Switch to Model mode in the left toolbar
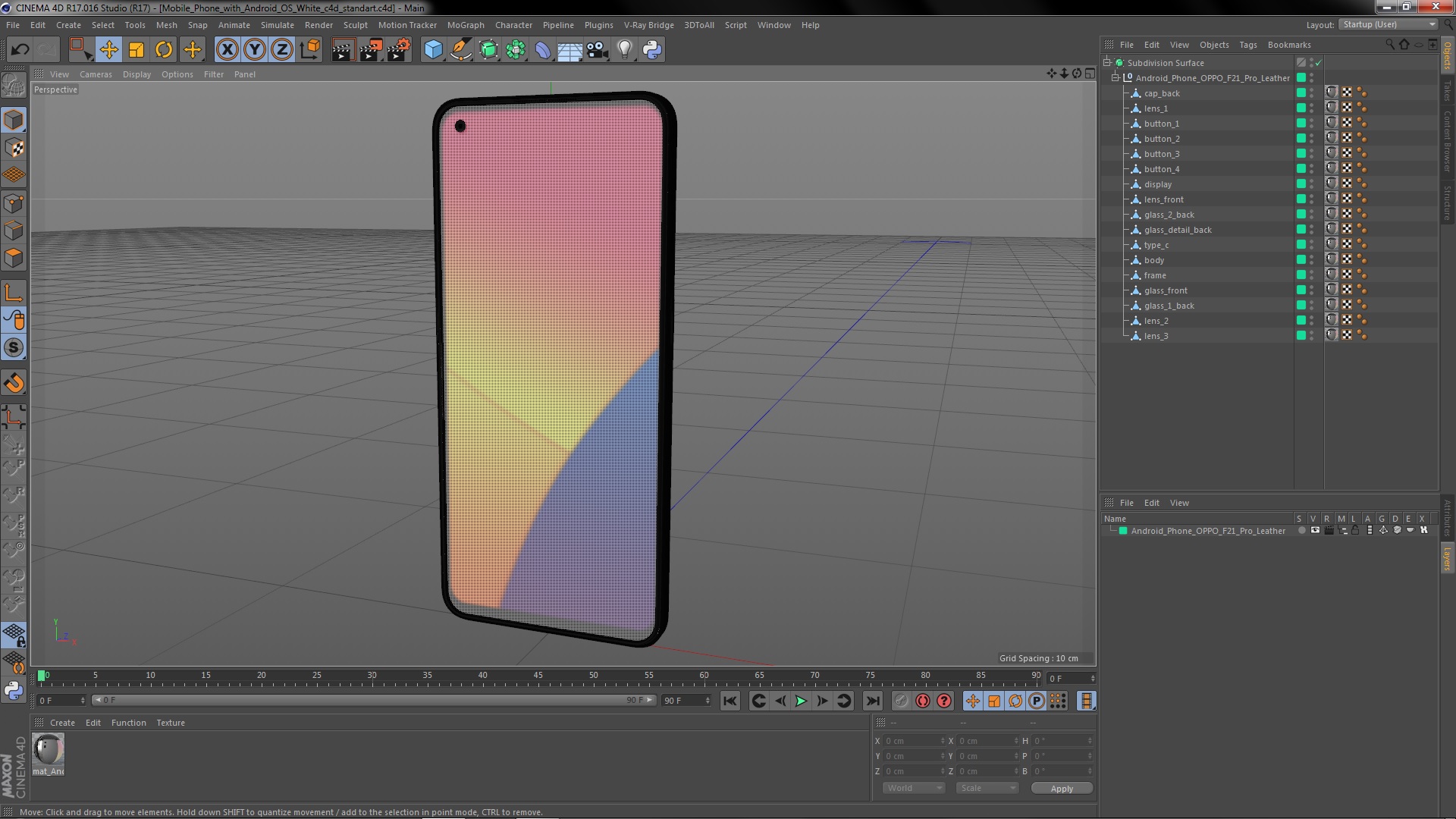 (x=14, y=120)
